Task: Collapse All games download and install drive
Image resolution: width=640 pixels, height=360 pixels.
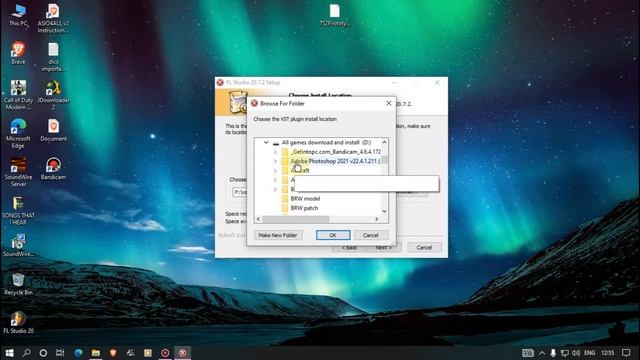Action: click(266, 142)
